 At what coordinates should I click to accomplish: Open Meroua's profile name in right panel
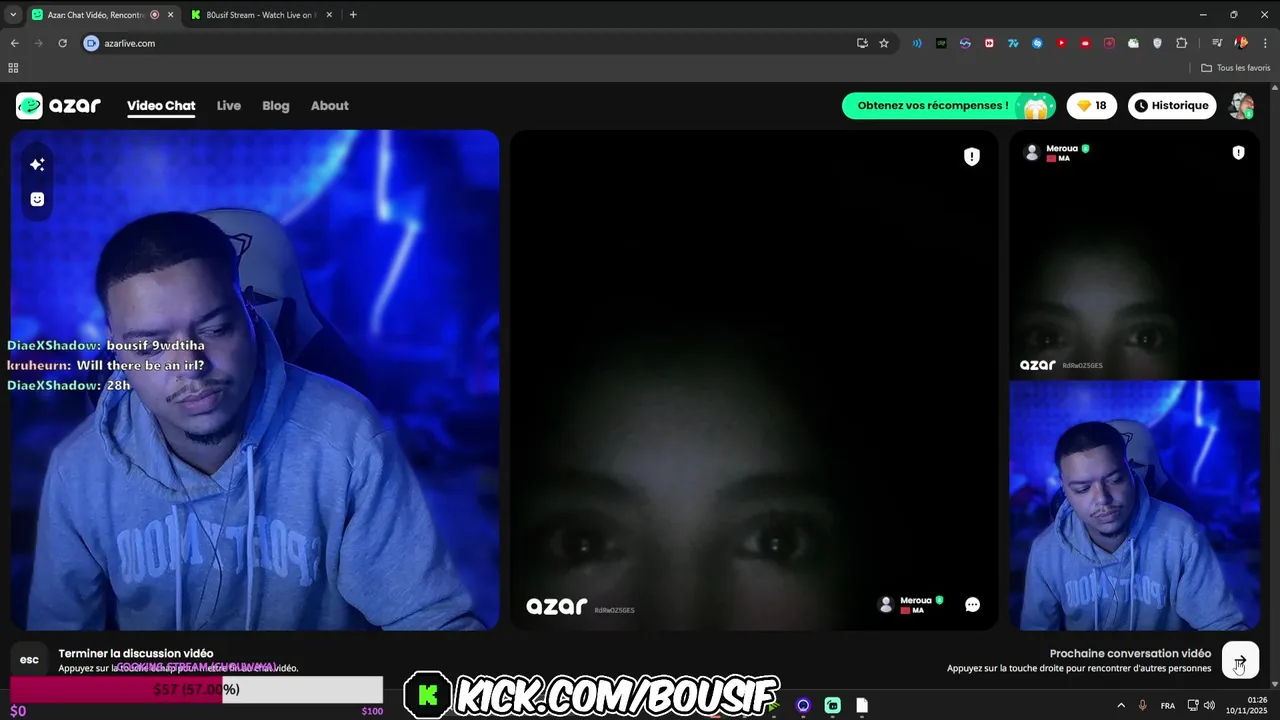[1062, 149]
